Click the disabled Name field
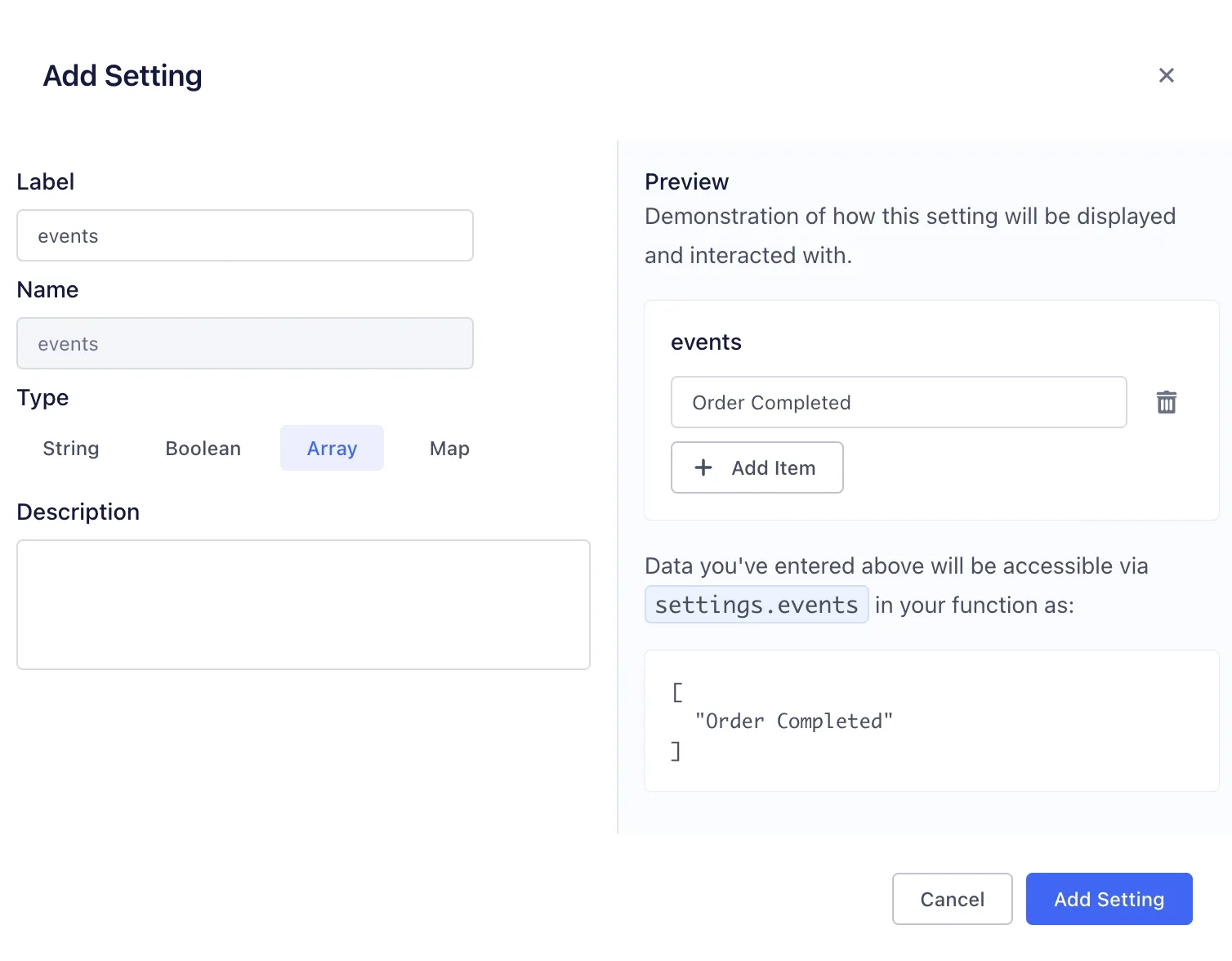Screen dimensions: 1232x961 coord(245,343)
